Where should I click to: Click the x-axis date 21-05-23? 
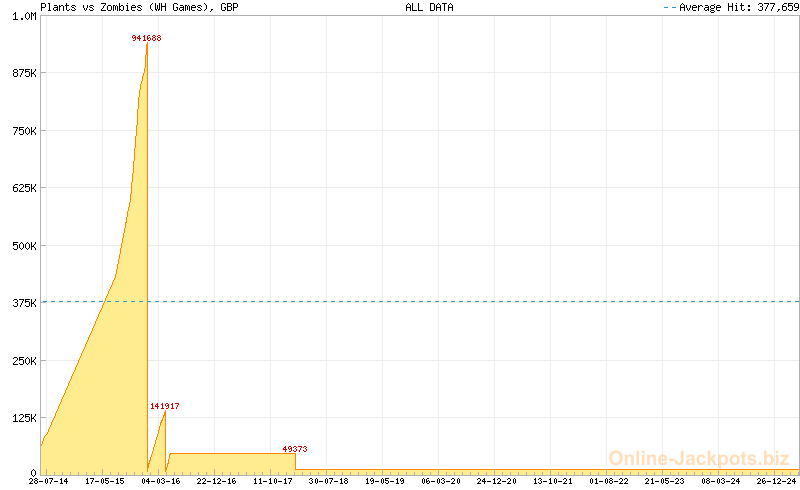click(x=664, y=481)
